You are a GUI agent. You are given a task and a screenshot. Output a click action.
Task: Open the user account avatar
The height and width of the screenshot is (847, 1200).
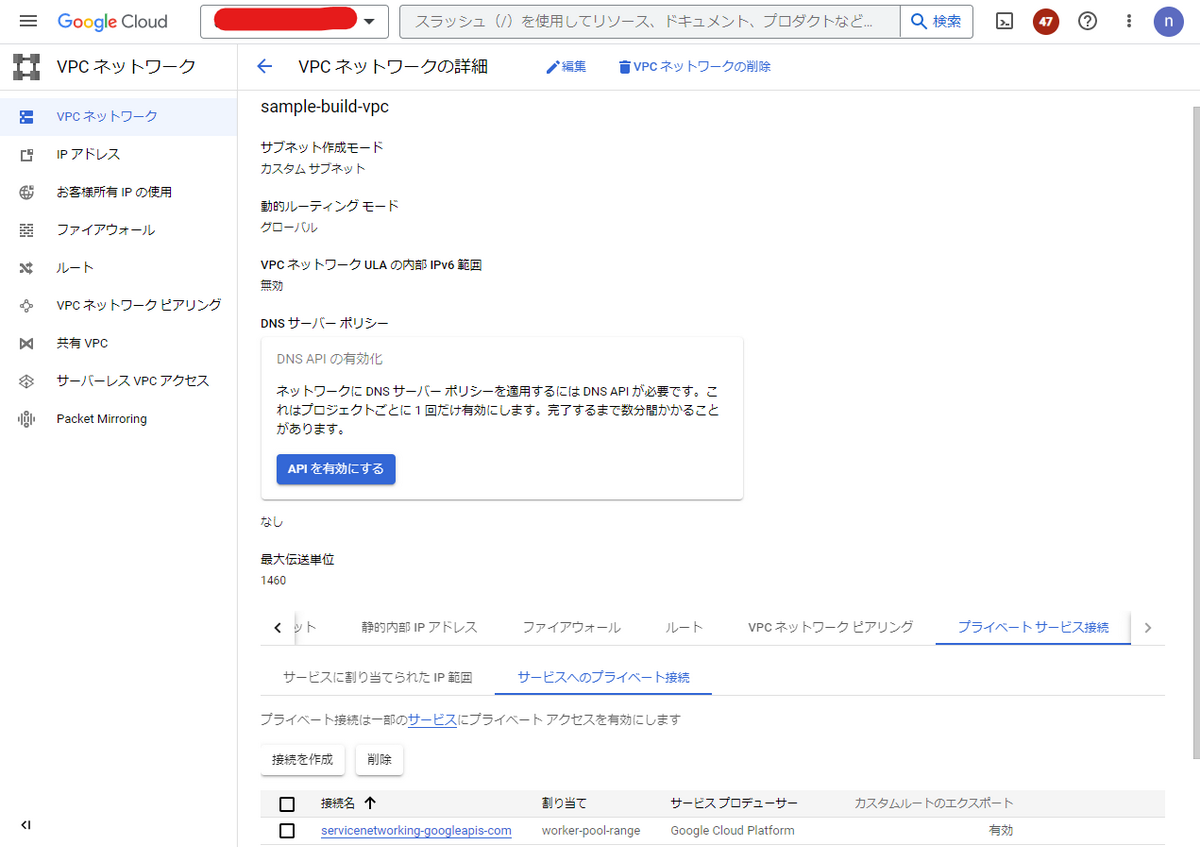[x=1168, y=21]
